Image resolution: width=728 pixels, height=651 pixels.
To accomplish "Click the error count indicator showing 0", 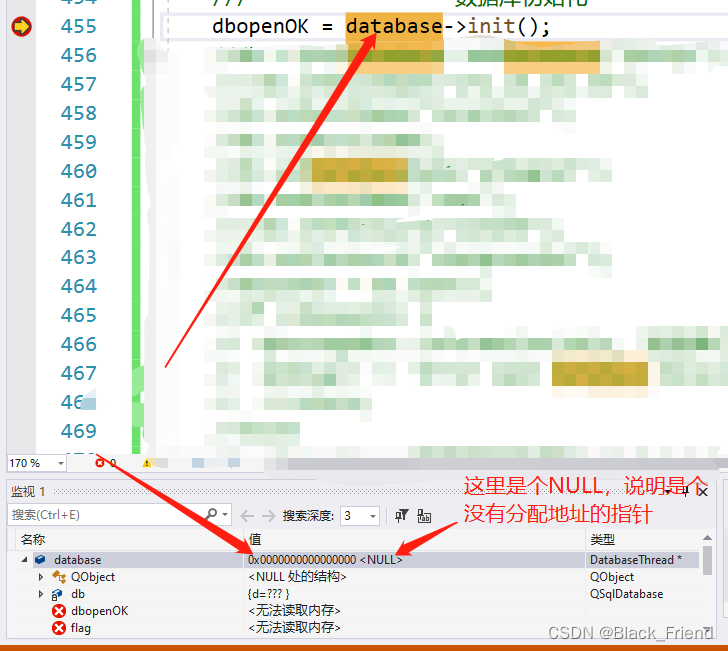I will [106, 463].
